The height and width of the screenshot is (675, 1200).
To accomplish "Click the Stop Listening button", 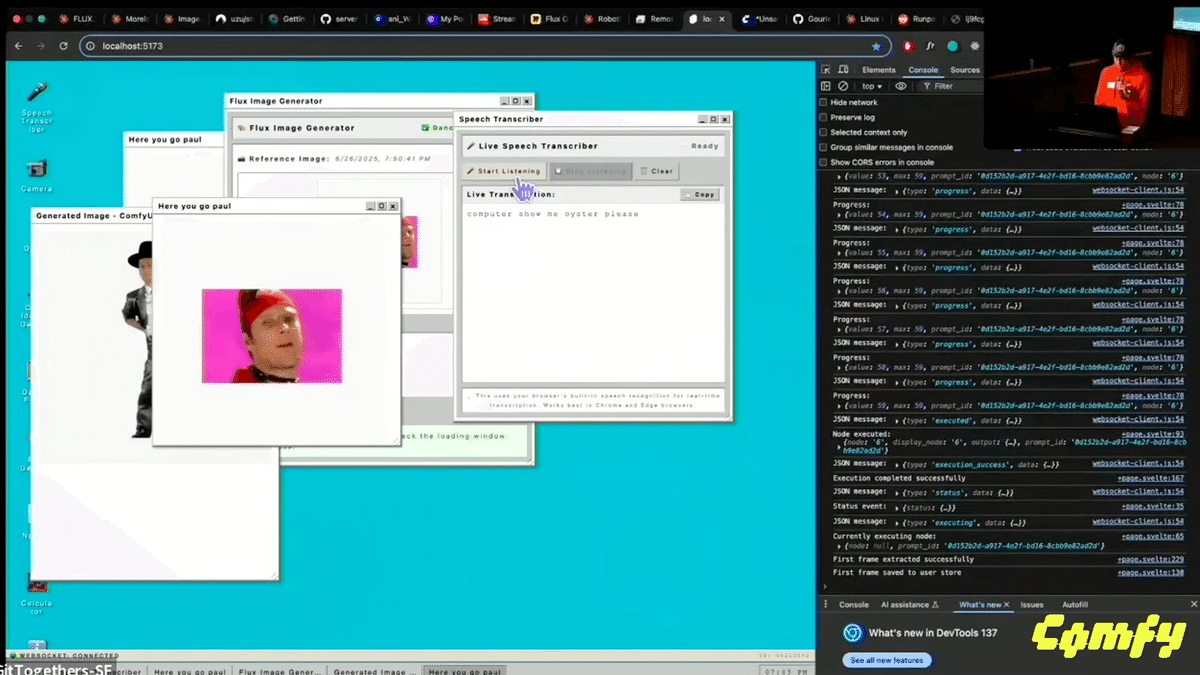I will pyautogui.click(x=591, y=171).
